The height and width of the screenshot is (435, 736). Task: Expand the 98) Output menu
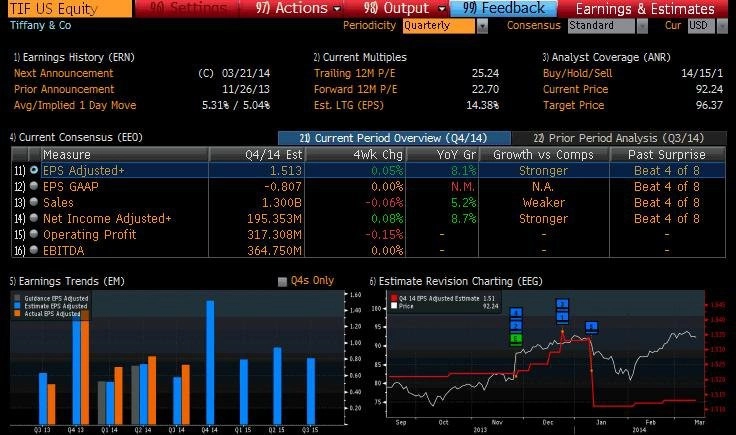coord(404,8)
